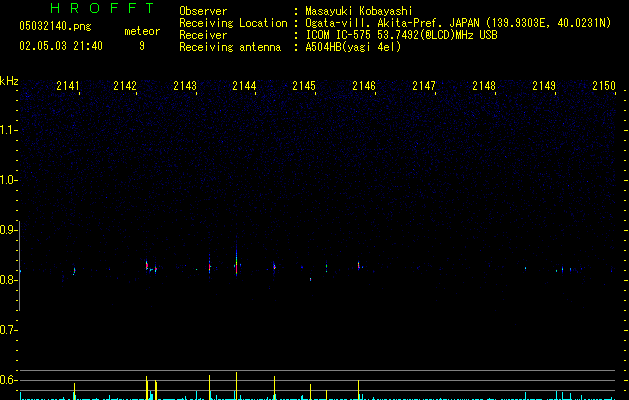Click the timestamp 02.05.03 21:40
The image size is (629, 400).
click(x=61, y=46)
